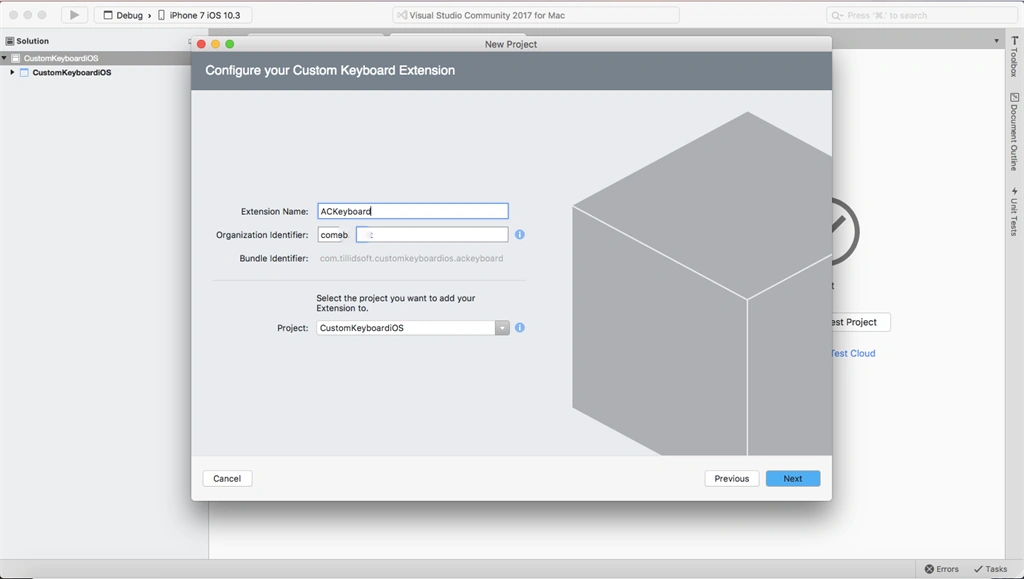1024x579 pixels.
Task: Expand the CustomKeyboardiOS project tree node
Action: (x=12, y=72)
